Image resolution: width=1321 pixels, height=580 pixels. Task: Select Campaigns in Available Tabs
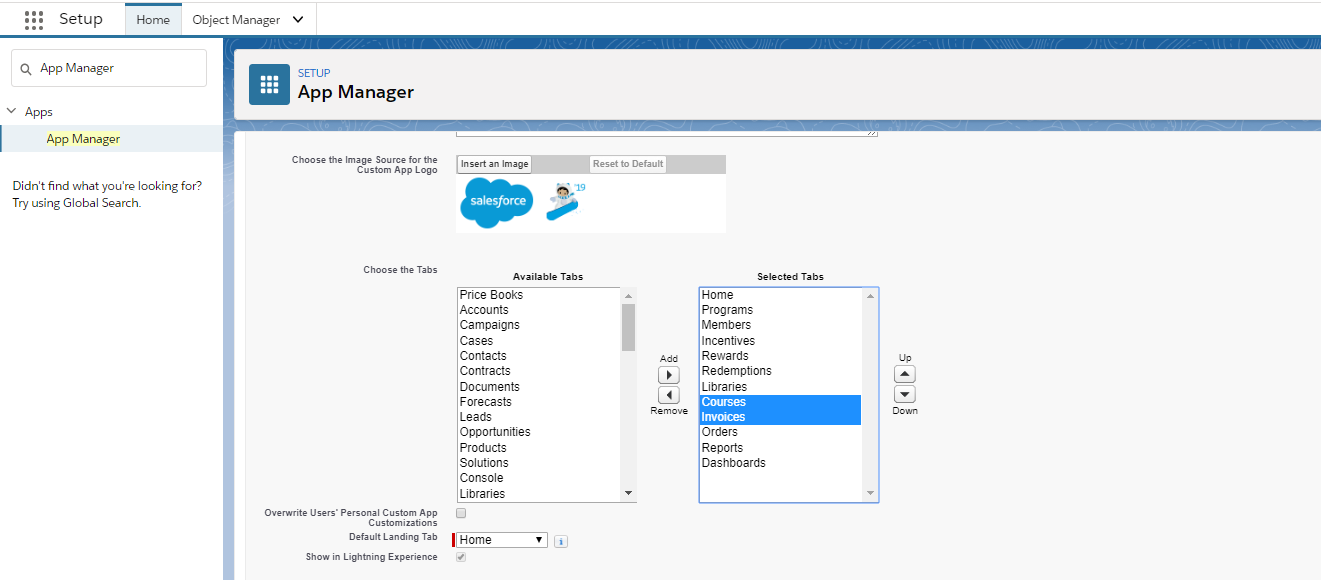point(539,325)
